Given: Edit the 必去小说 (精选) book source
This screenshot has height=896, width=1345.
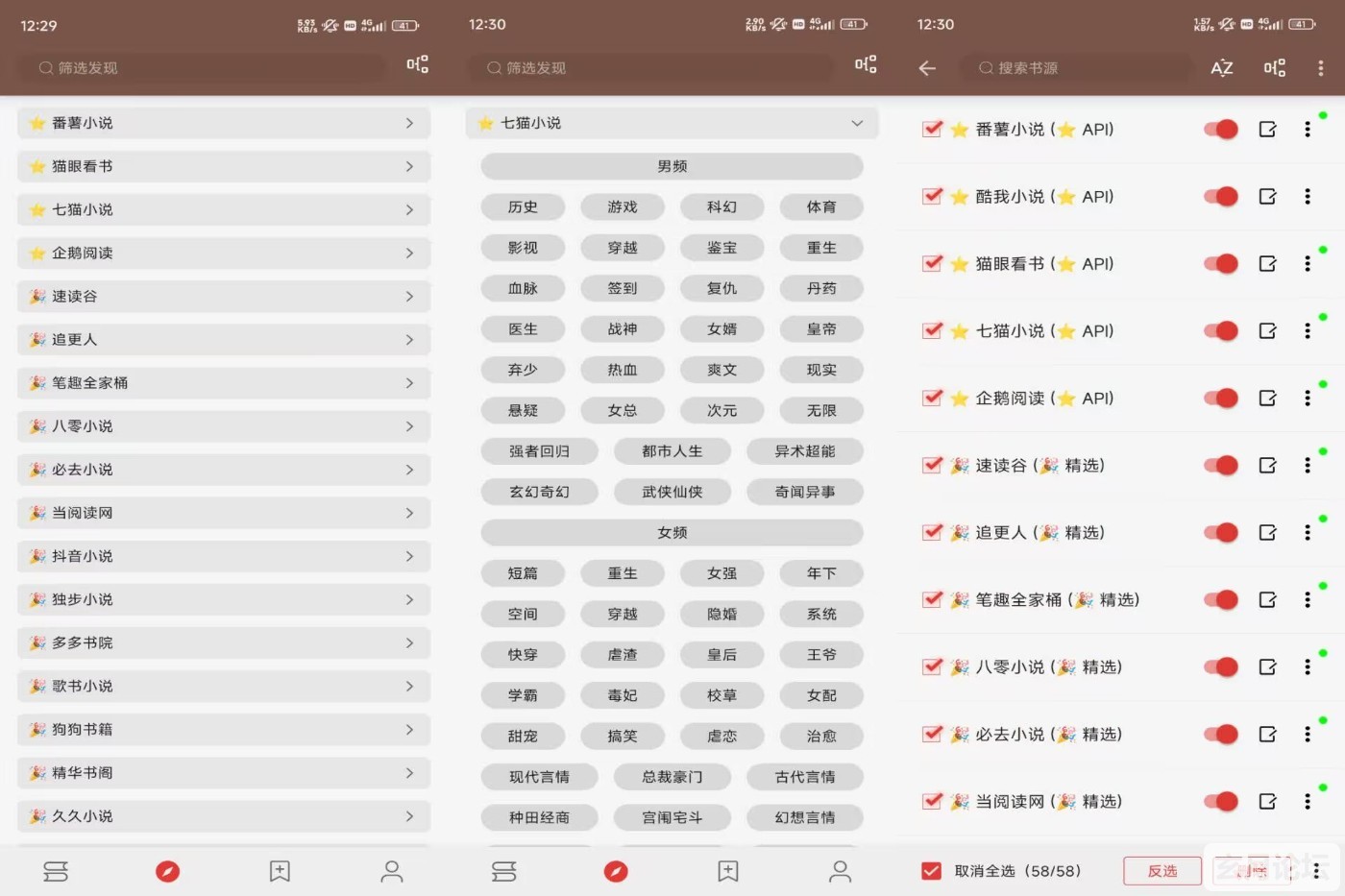Looking at the screenshot, I should point(1268,735).
